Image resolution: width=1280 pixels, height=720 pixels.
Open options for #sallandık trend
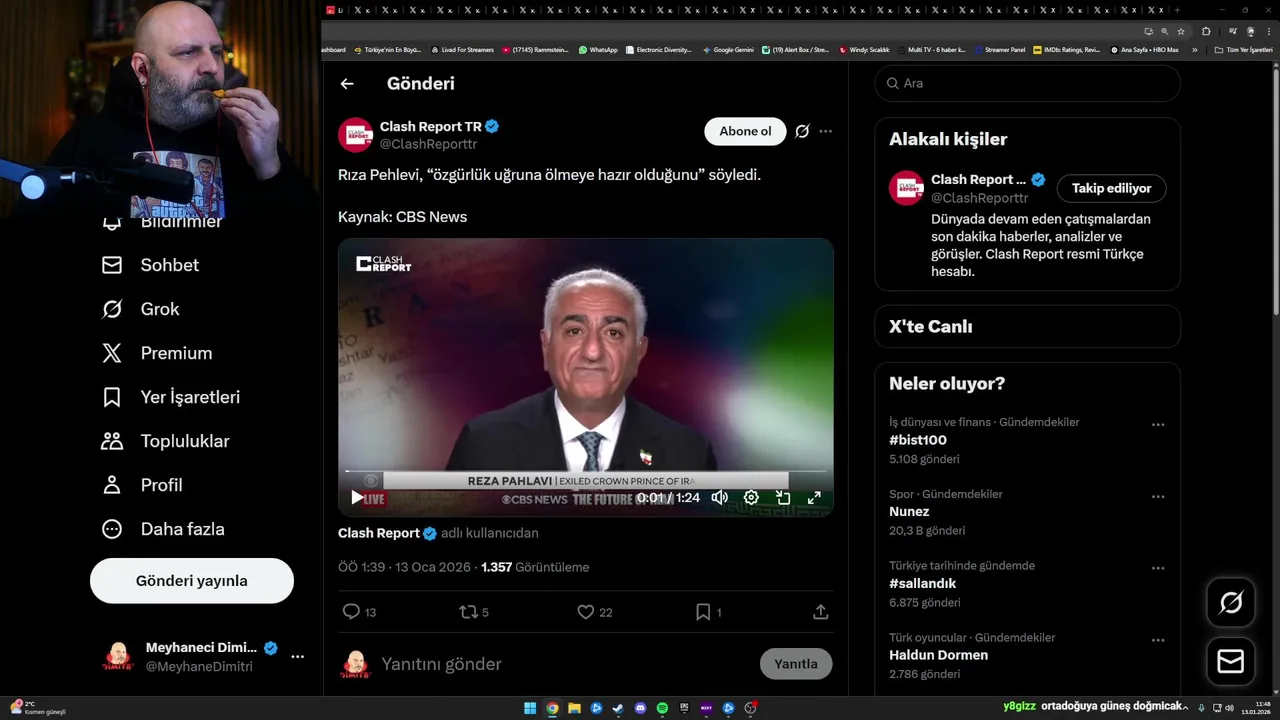coord(1158,568)
